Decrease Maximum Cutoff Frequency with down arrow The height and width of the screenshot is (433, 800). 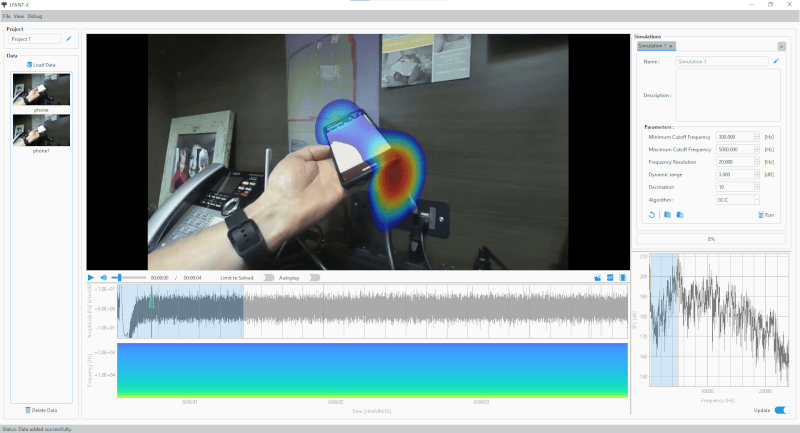(x=757, y=151)
